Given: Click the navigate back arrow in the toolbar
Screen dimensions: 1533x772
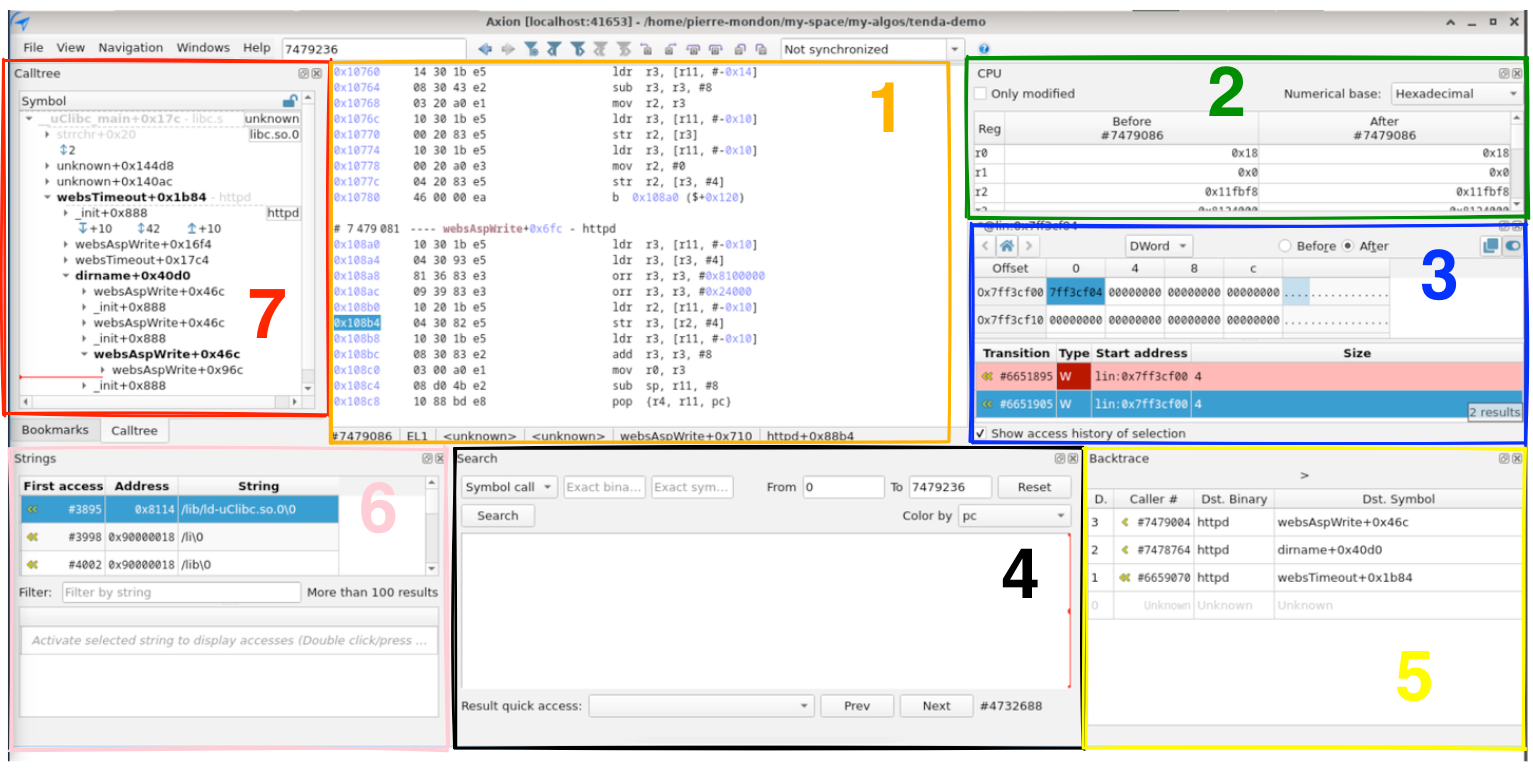Looking at the screenshot, I should point(487,48).
